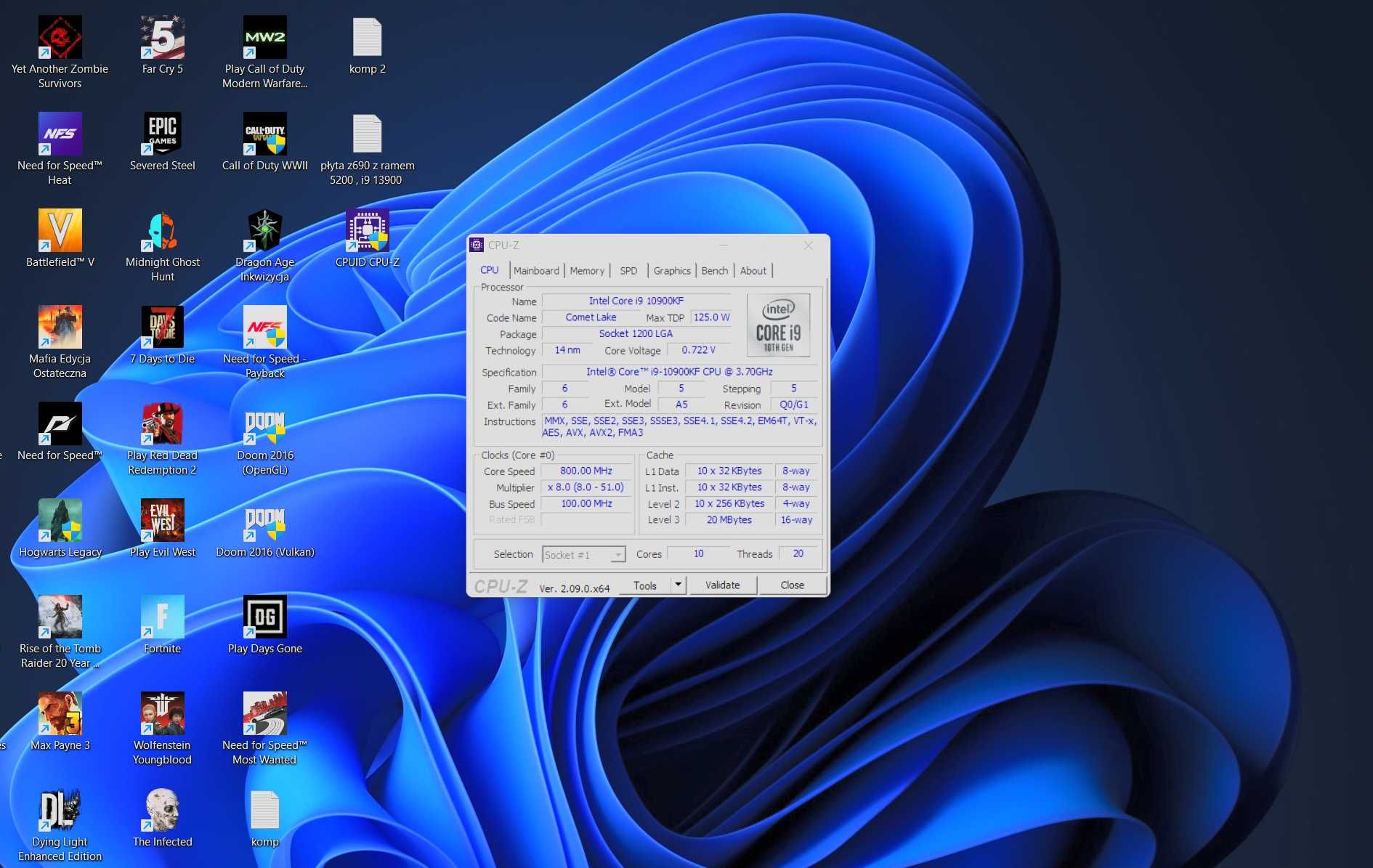
Task: Open the Socket #1 selection dropdown
Action: [583, 554]
